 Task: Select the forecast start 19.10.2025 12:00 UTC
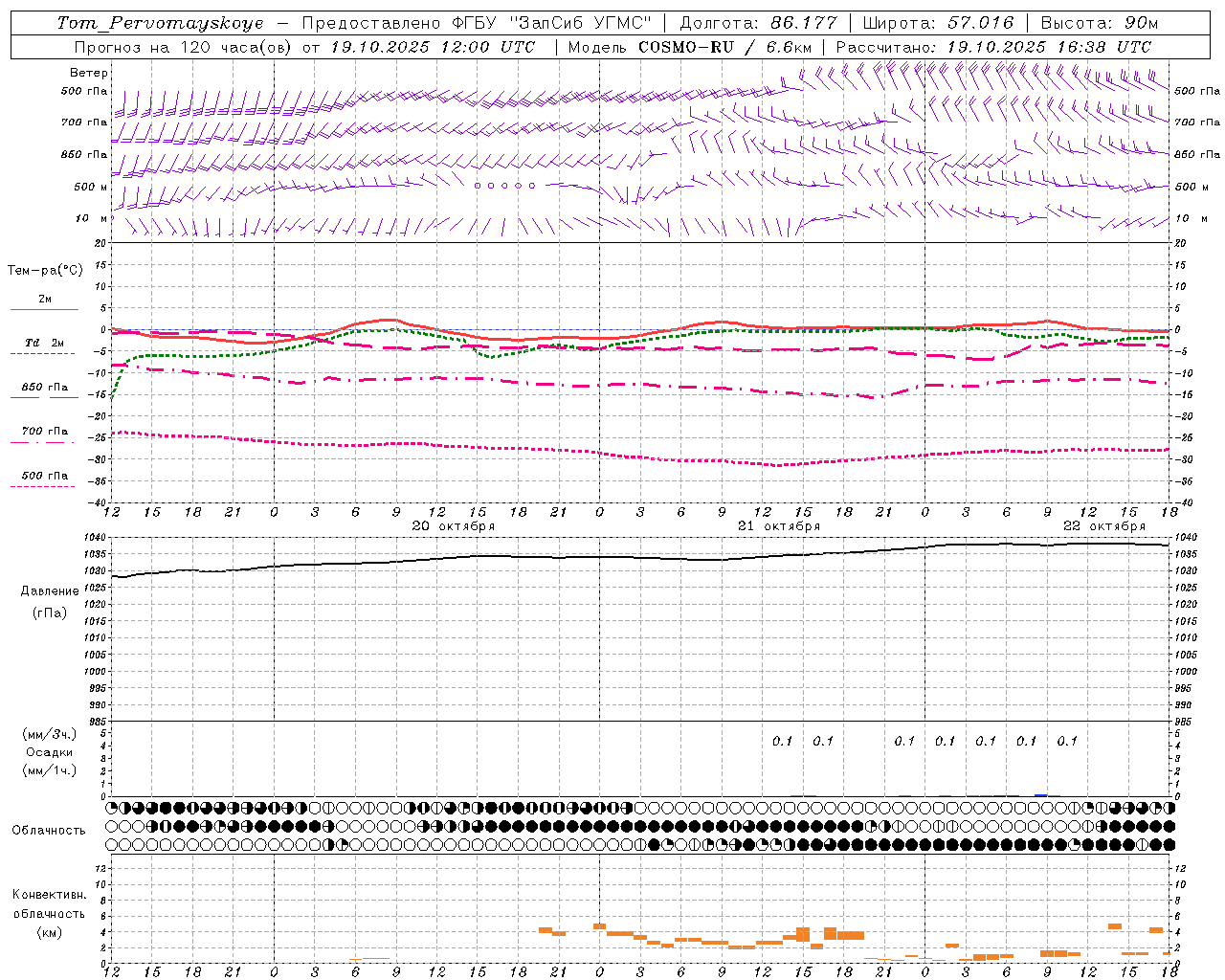pos(433,46)
